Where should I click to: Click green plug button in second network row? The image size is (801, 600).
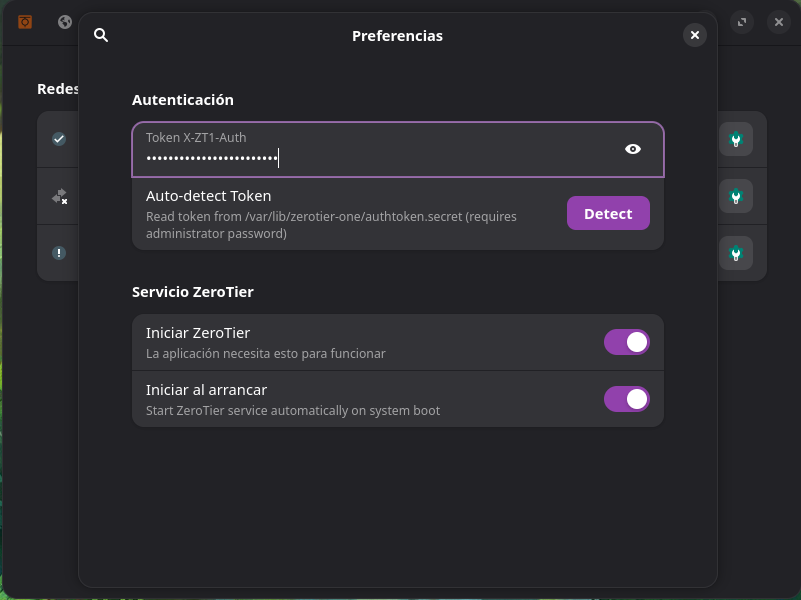point(736,196)
